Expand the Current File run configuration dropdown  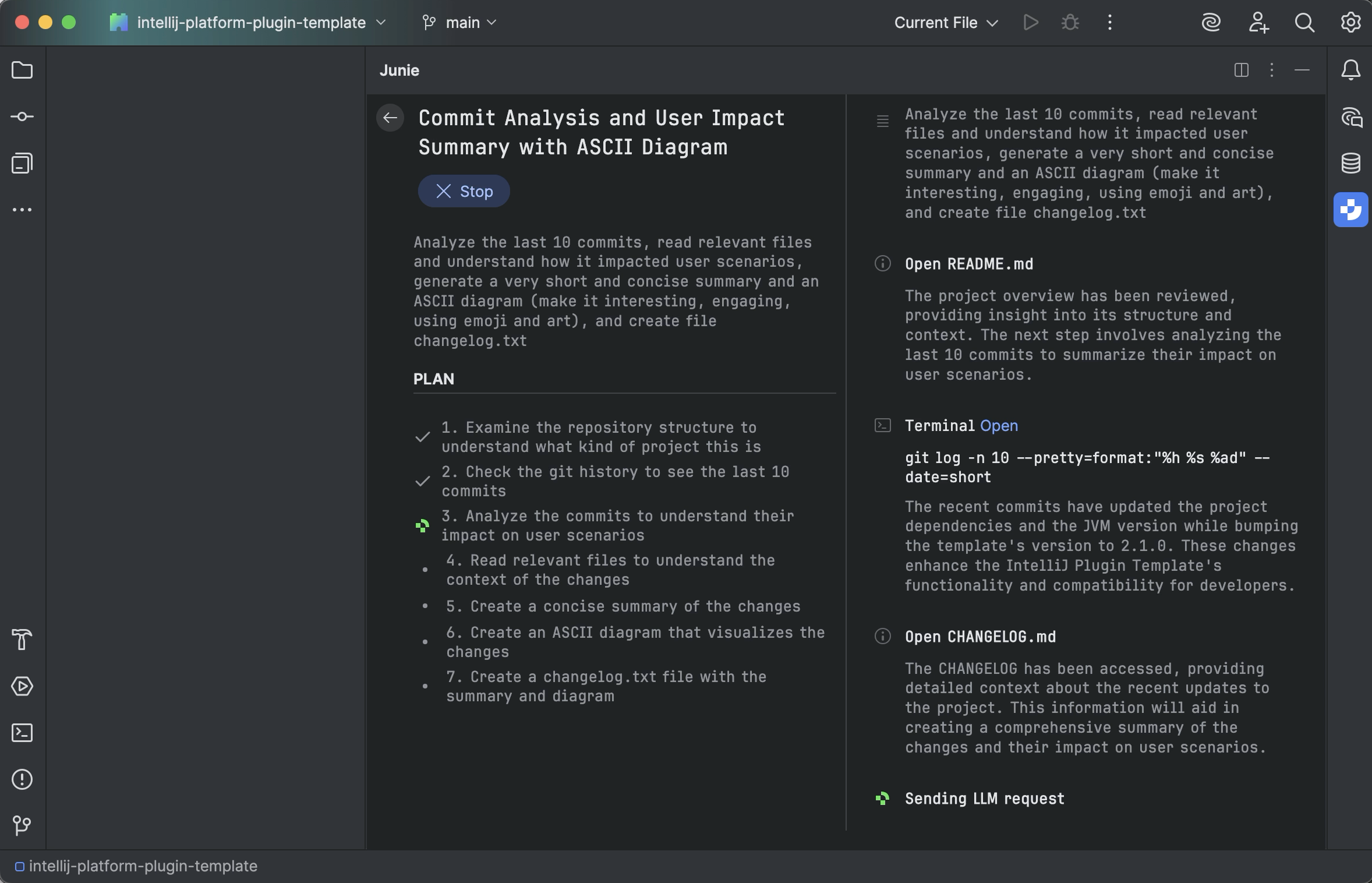tap(992, 23)
